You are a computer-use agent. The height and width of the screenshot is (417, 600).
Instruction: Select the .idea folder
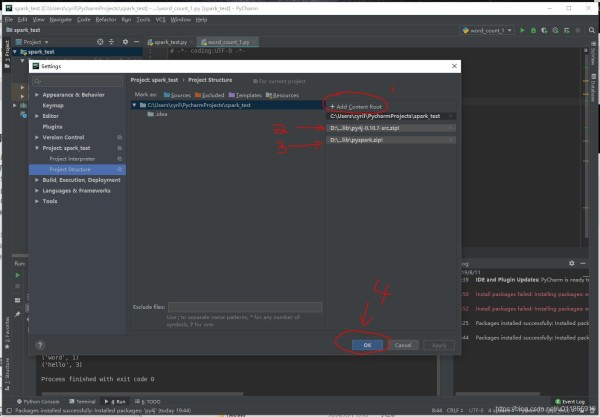click(x=157, y=114)
